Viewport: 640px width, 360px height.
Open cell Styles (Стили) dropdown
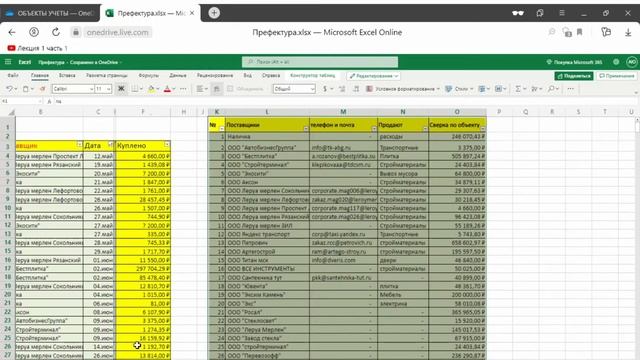459,89
